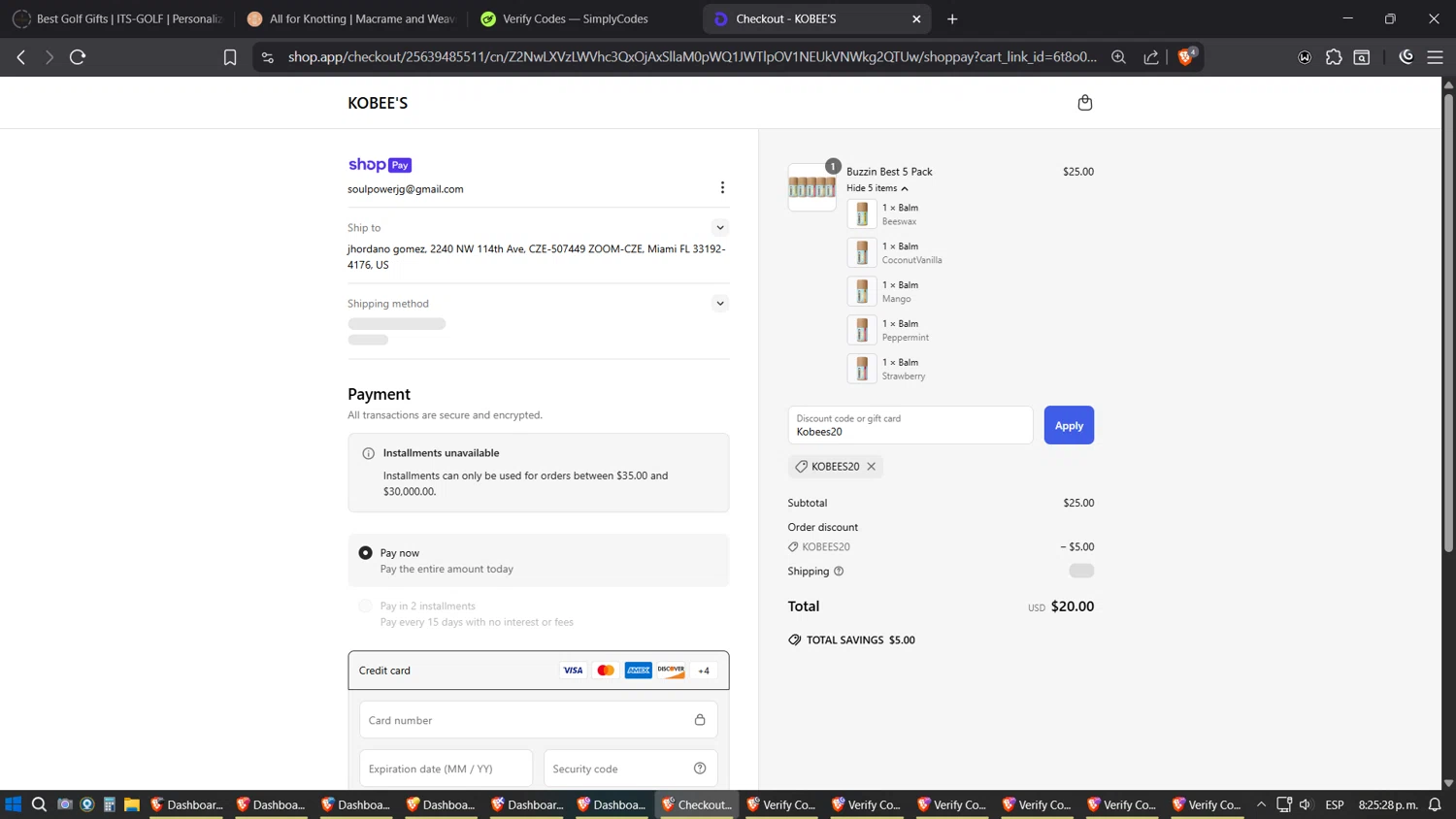Open the browser hamburger menu

(1435, 57)
